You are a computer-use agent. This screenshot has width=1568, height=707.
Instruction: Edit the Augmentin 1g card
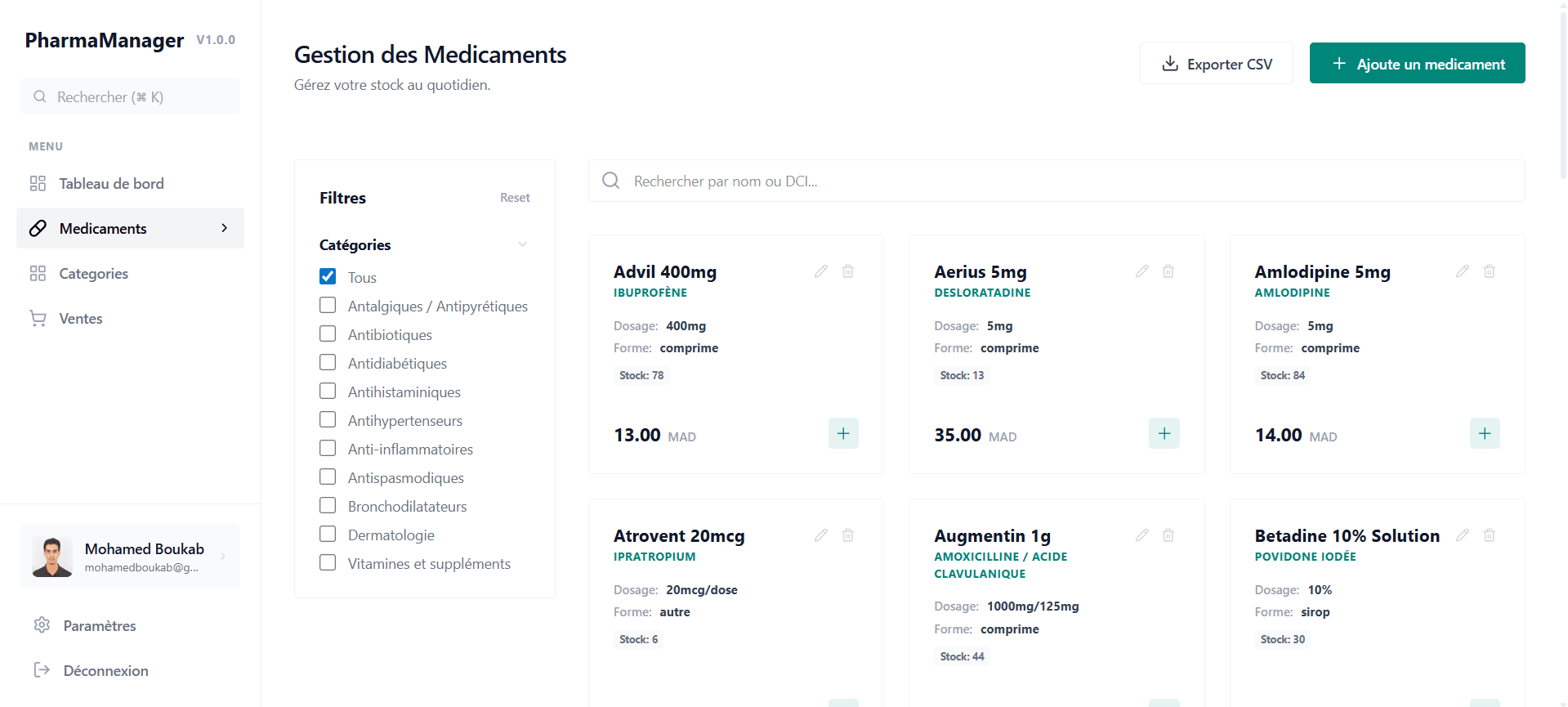click(x=1142, y=535)
